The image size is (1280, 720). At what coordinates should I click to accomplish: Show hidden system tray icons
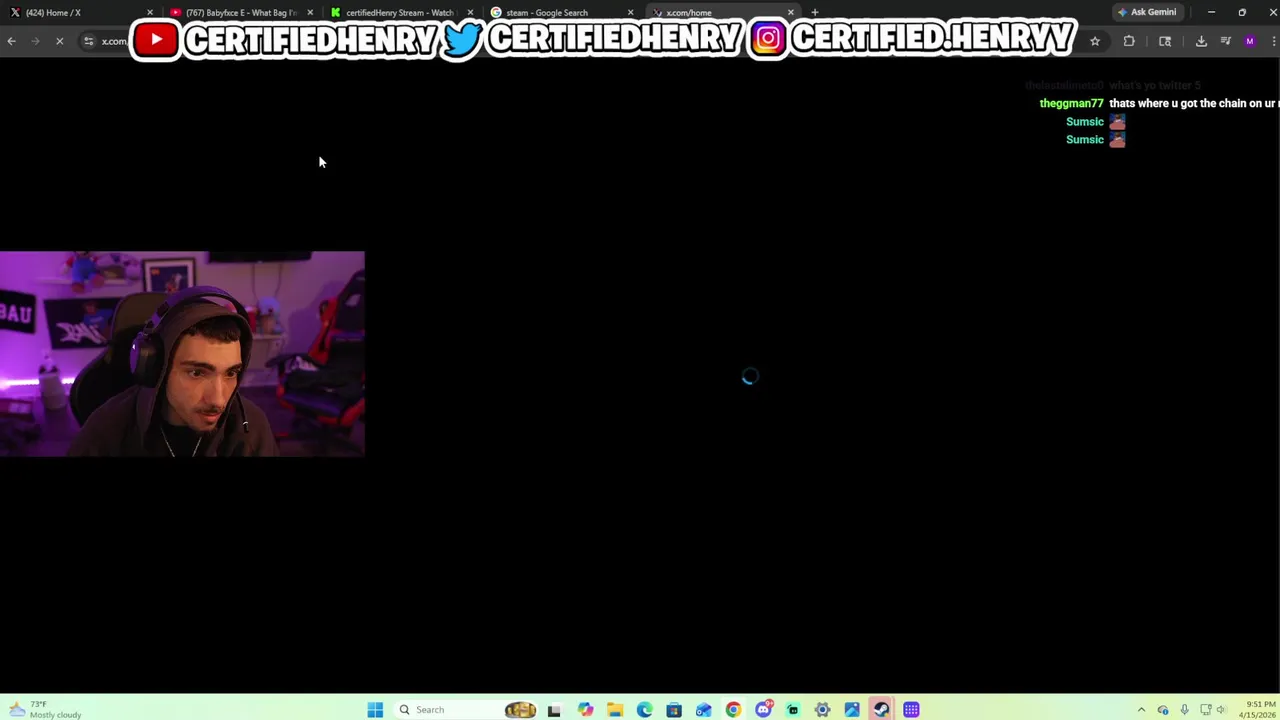click(x=1141, y=710)
